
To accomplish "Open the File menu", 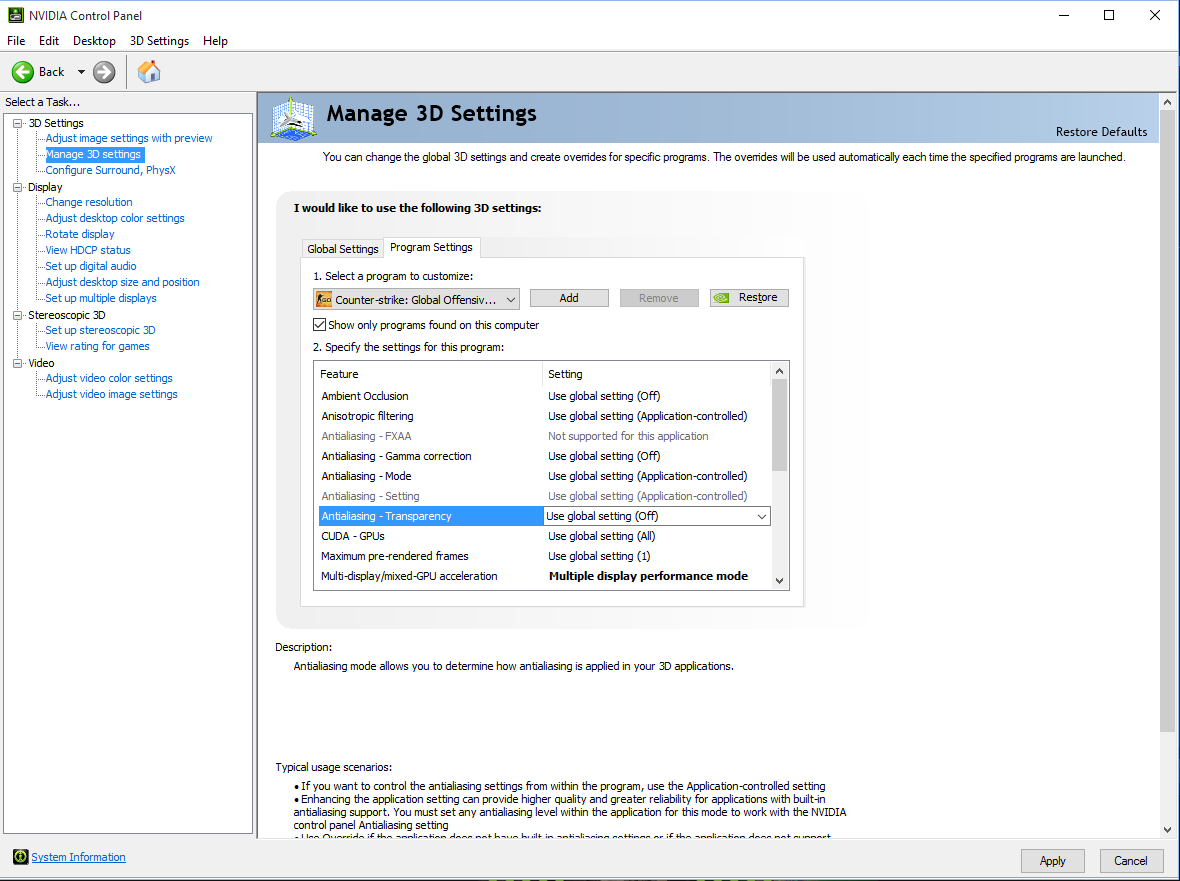I will (x=16, y=41).
